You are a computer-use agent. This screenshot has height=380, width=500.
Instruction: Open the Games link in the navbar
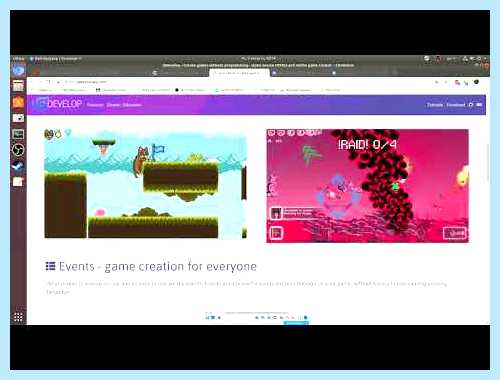point(113,105)
